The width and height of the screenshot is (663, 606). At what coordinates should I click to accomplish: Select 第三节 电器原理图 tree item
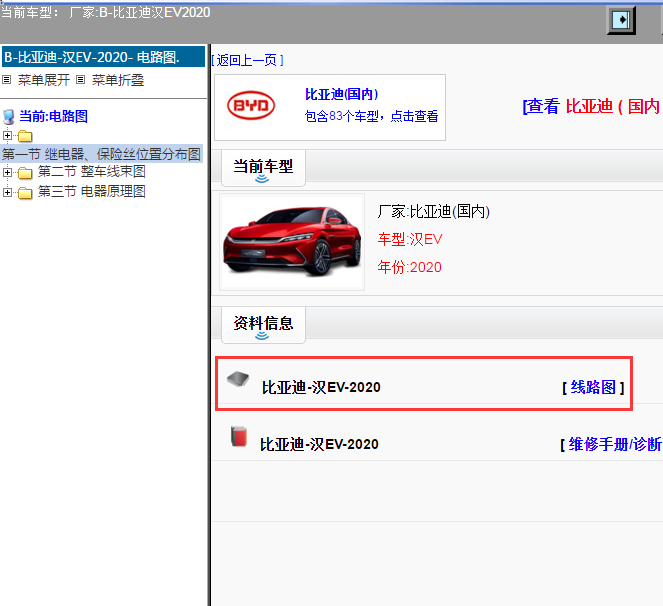tap(92, 192)
